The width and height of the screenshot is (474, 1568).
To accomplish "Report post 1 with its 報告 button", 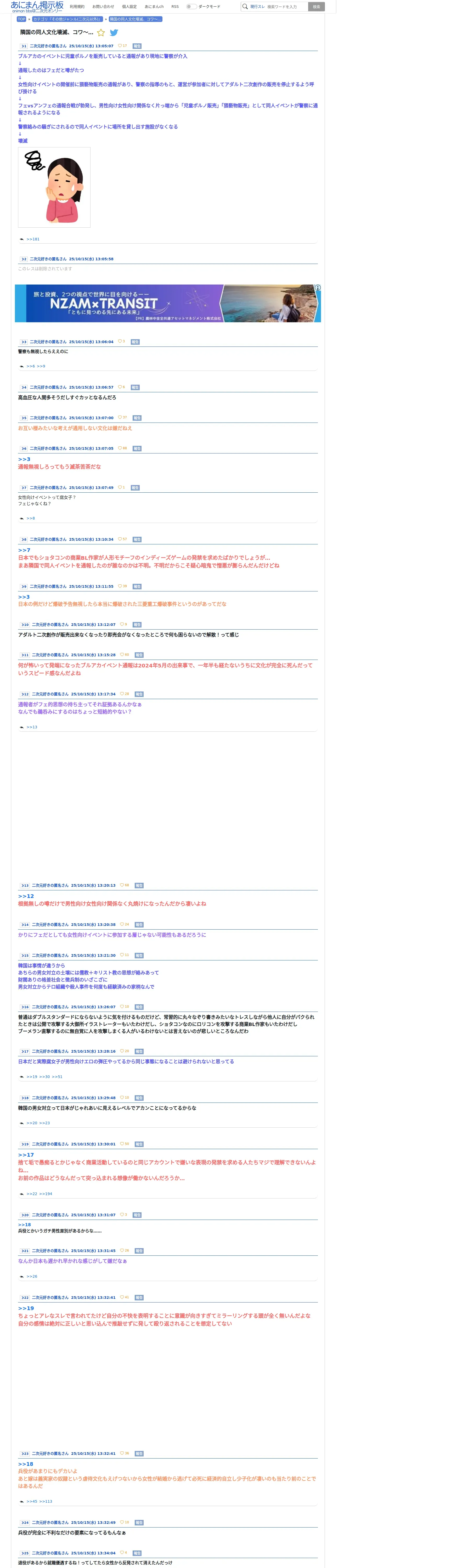I will click(137, 46).
